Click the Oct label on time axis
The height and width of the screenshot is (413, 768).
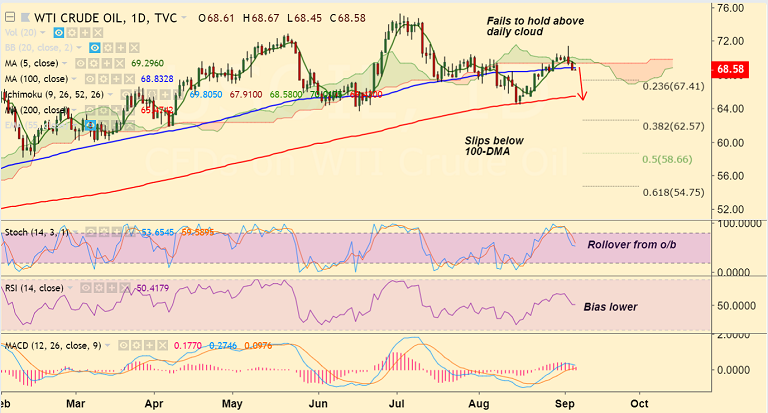639,404
